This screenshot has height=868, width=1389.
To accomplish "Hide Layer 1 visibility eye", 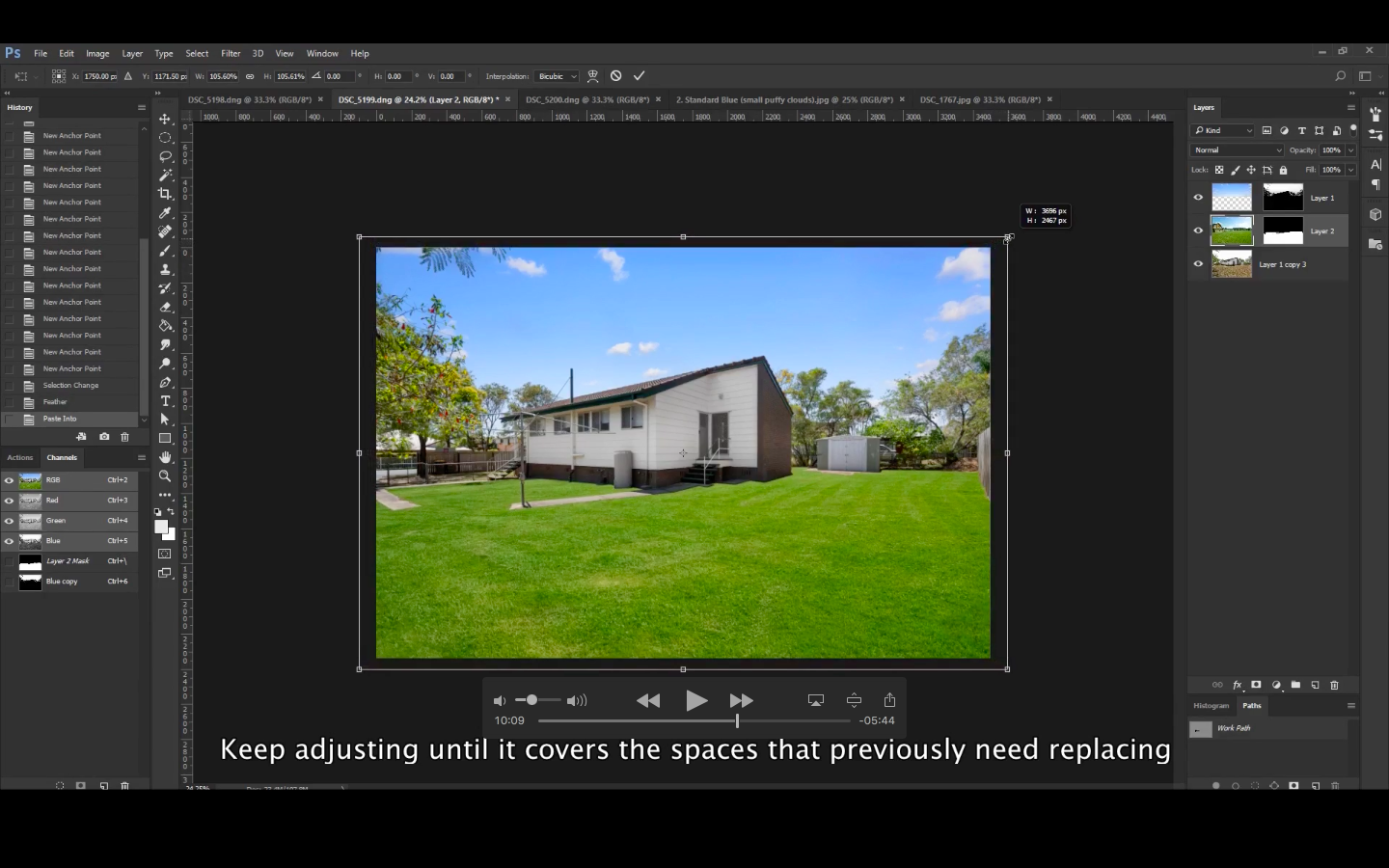I will tap(1198, 198).
